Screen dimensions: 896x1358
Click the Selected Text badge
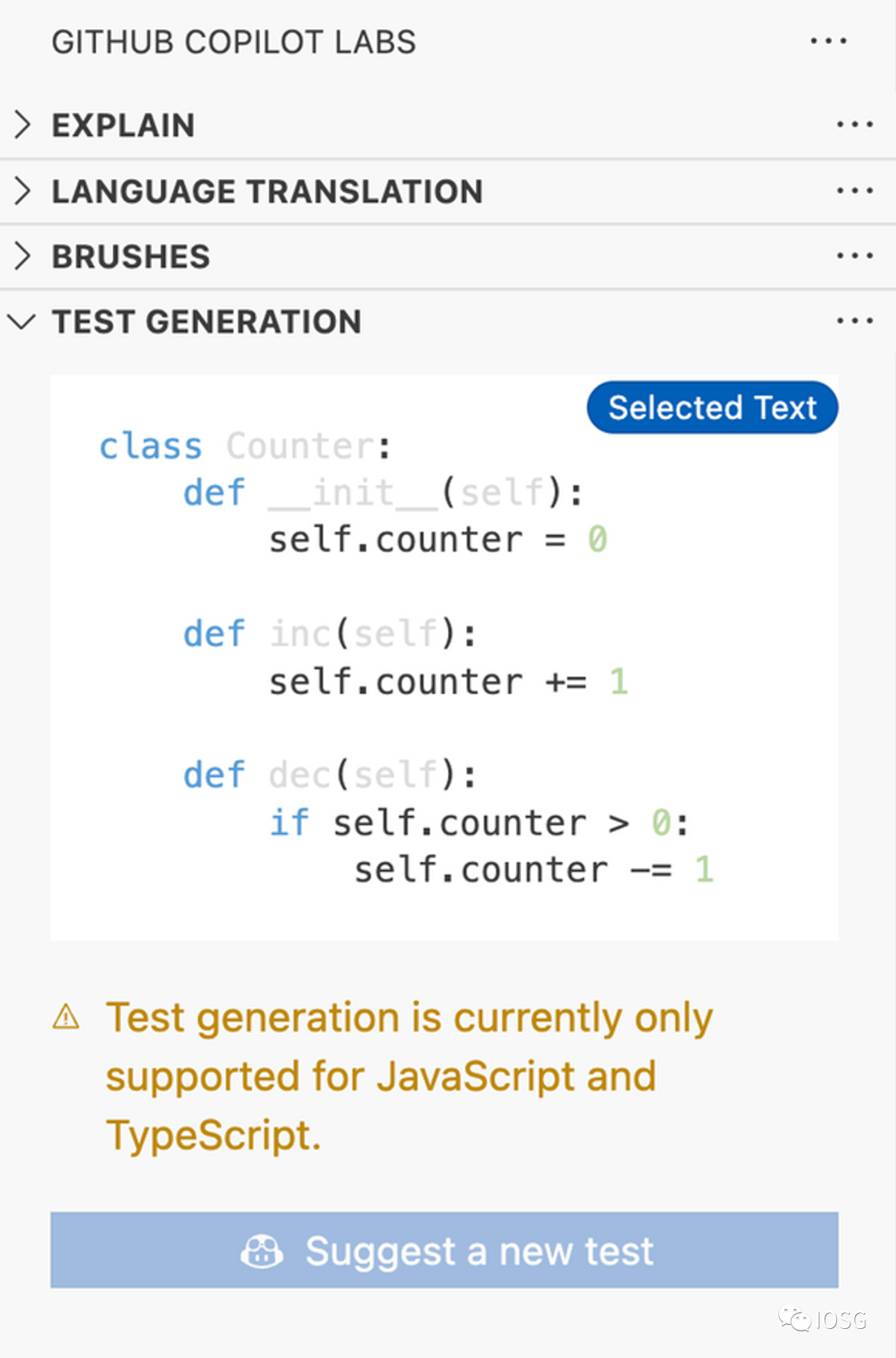tap(713, 407)
